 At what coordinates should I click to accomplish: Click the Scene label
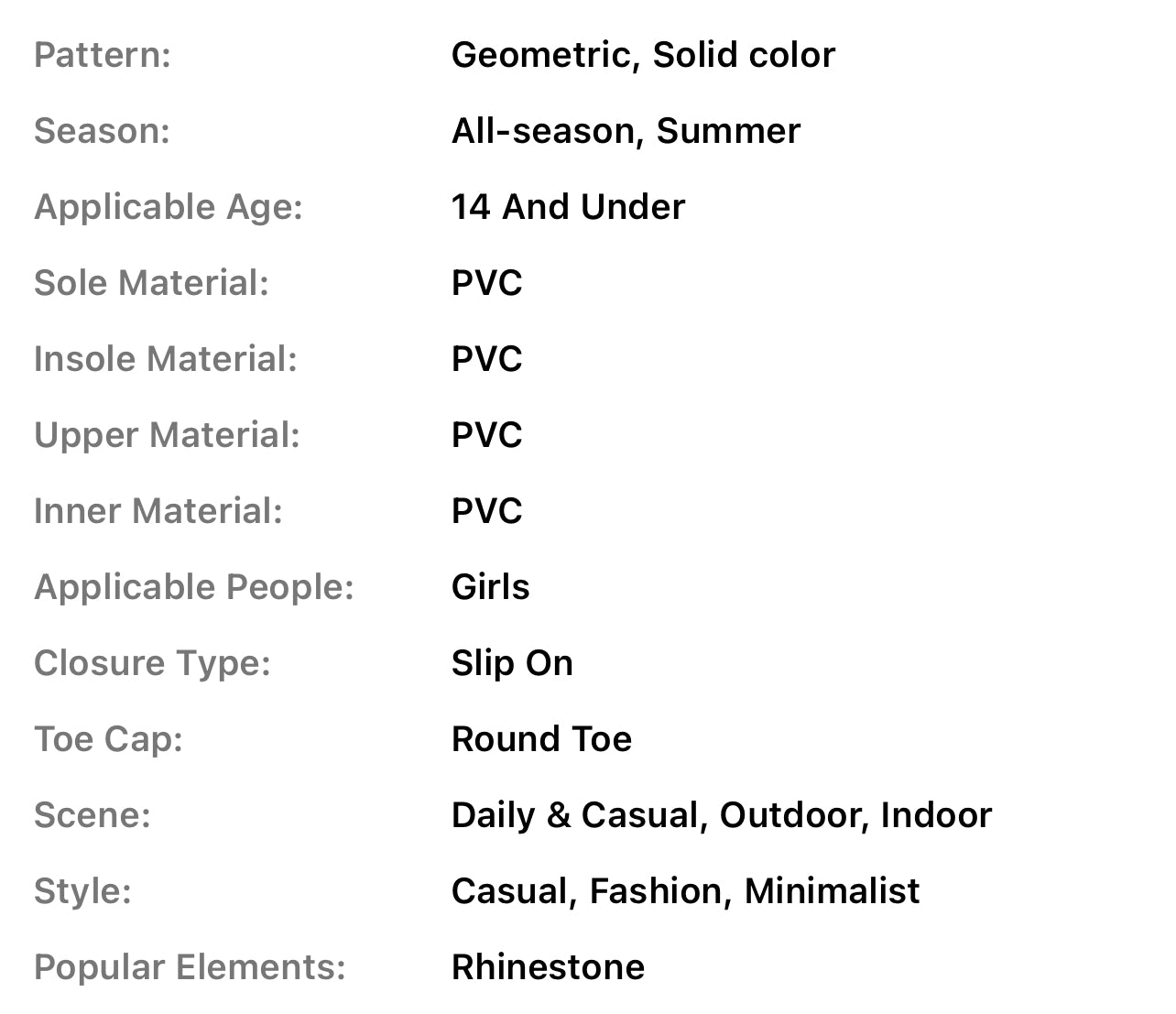click(92, 815)
